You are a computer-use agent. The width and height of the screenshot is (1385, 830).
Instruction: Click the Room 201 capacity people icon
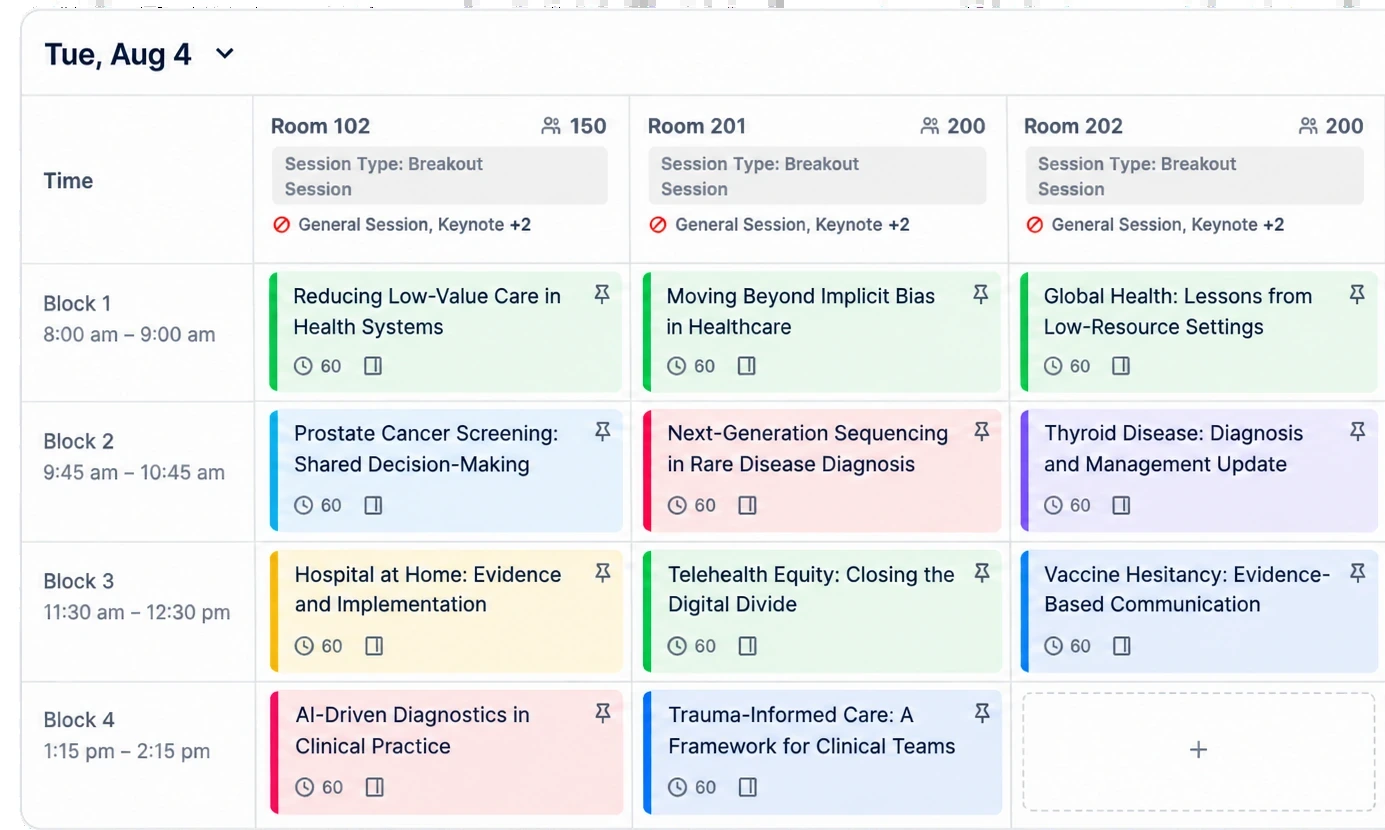click(x=930, y=126)
